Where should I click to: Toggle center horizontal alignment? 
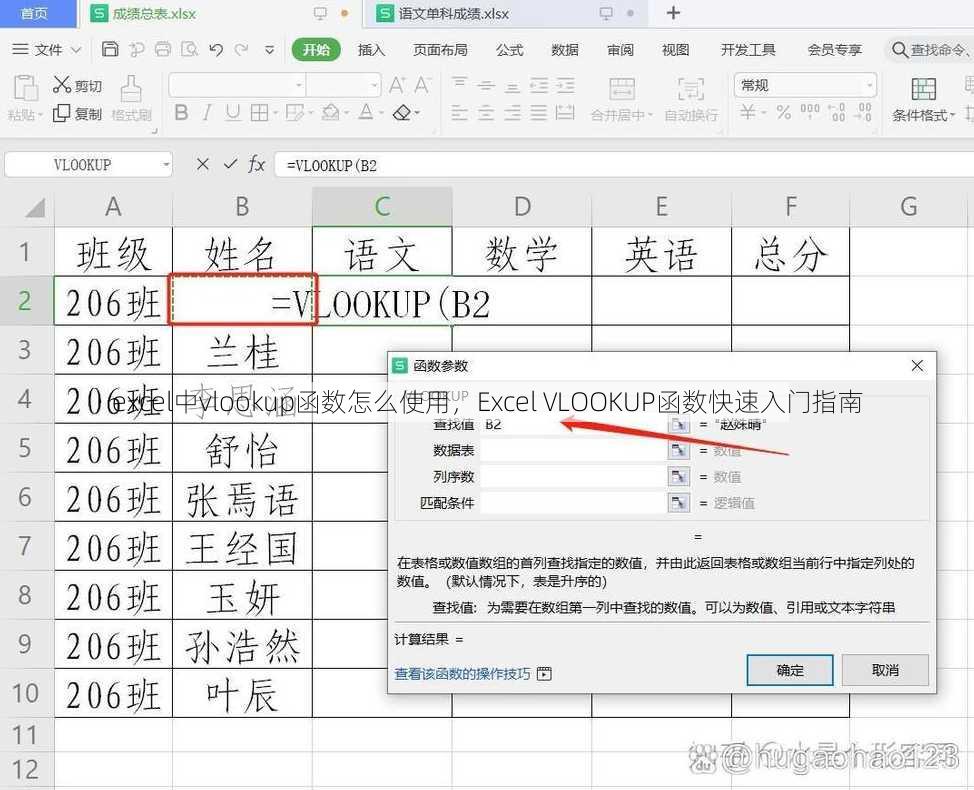point(486,113)
